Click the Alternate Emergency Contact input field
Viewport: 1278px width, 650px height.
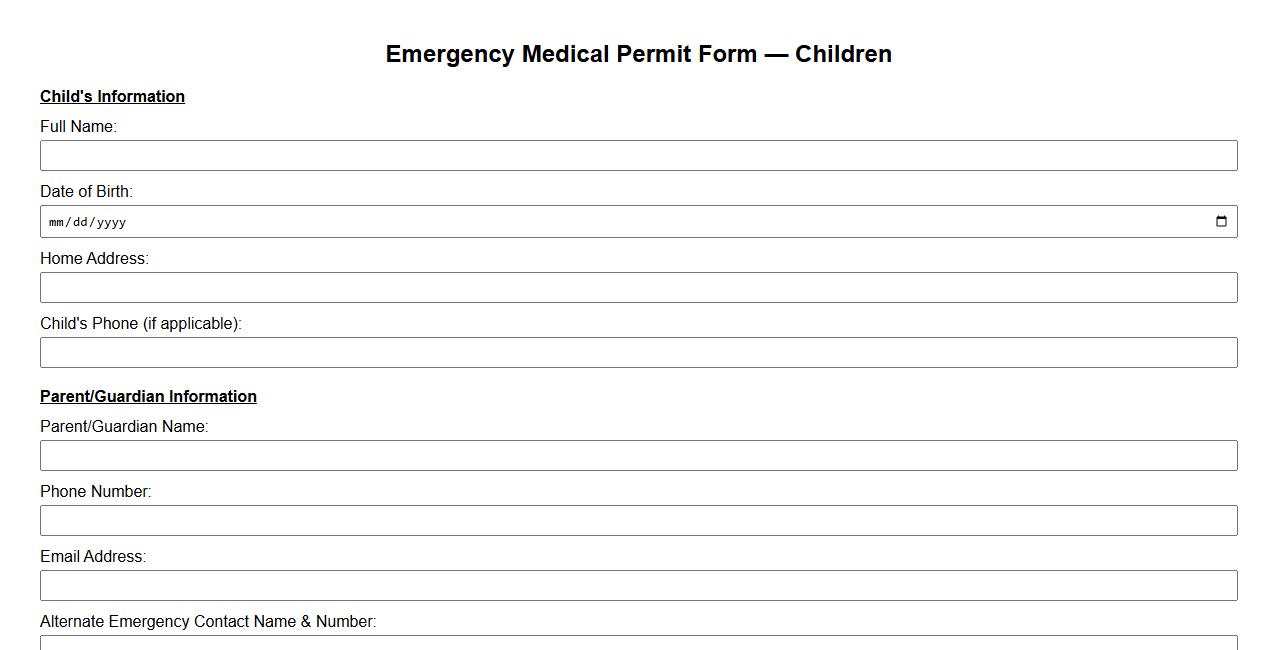pyautogui.click(x=638, y=645)
